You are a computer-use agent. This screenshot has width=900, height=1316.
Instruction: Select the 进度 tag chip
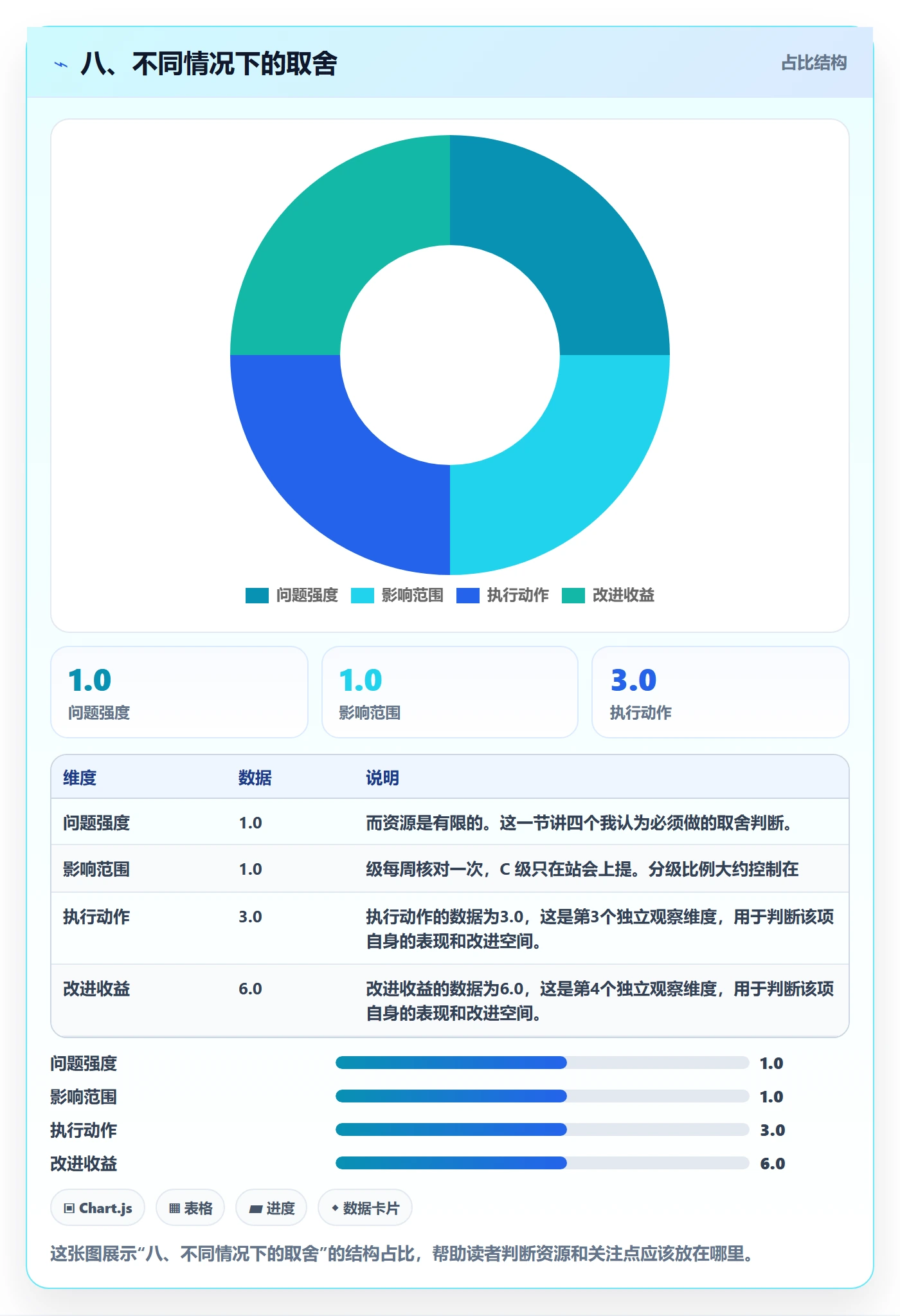click(x=271, y=1208)
